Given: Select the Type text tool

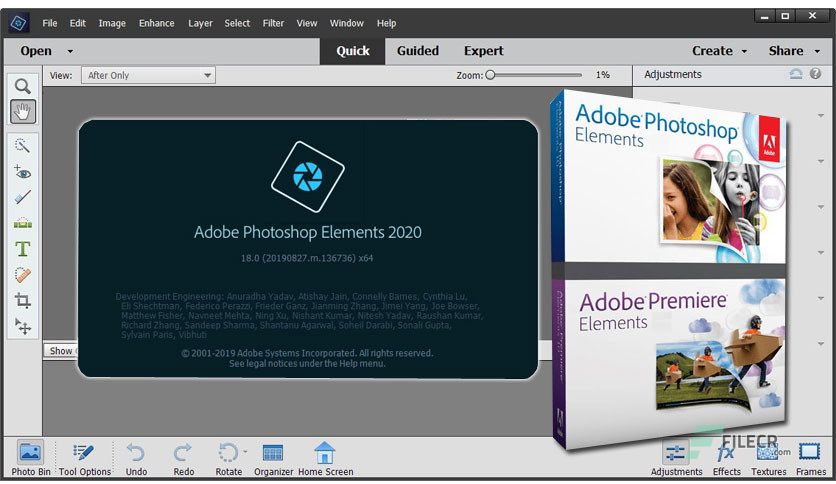Looking at the screenshot, I should 22,249.
